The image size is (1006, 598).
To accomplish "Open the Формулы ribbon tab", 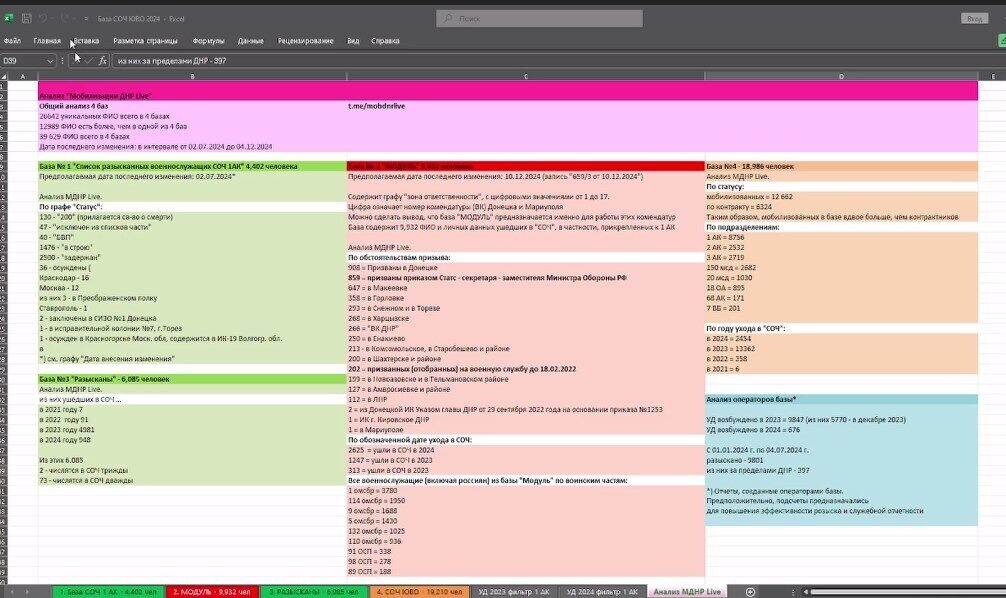I will (208, 41).
